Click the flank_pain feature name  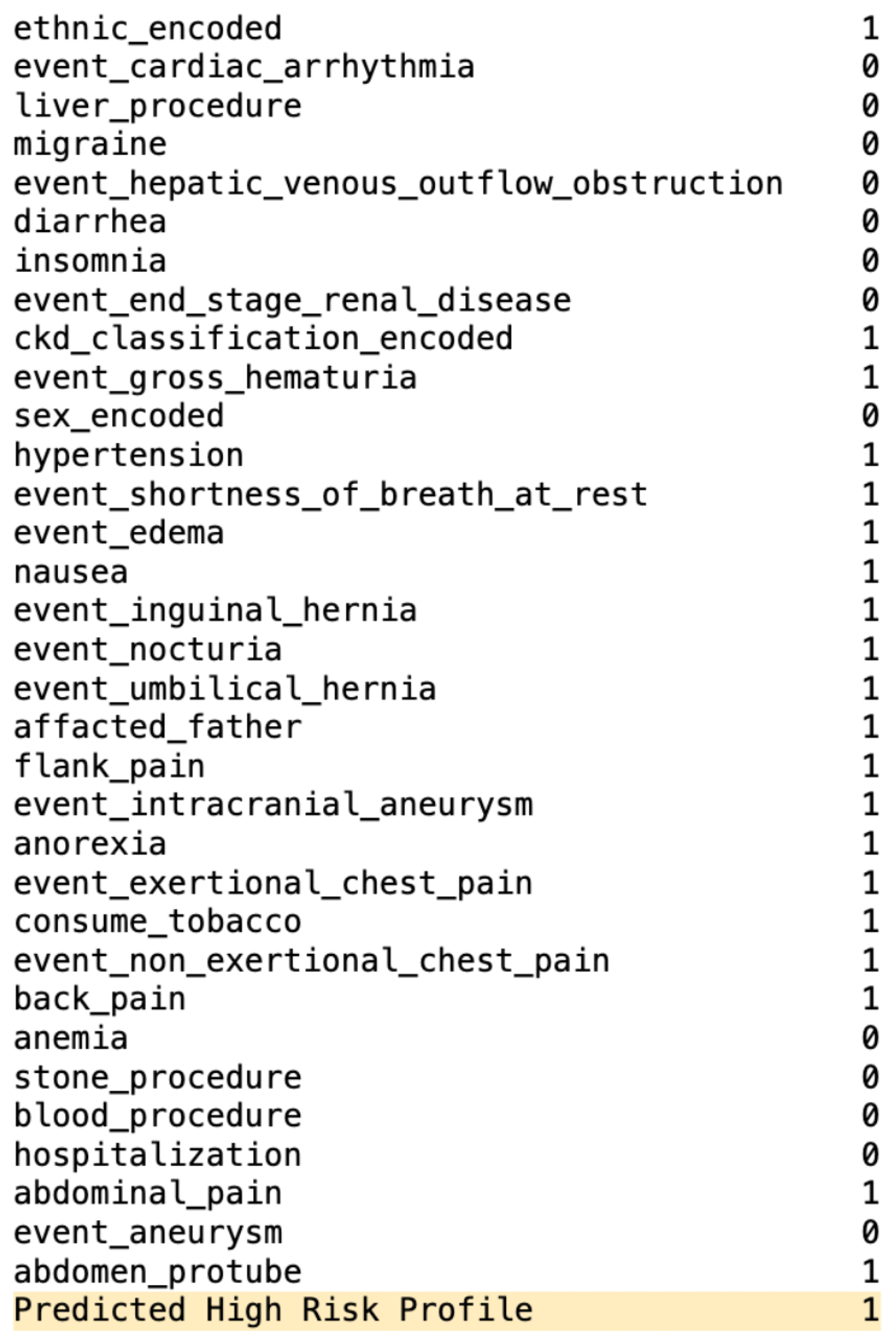[x=109, y=766]
